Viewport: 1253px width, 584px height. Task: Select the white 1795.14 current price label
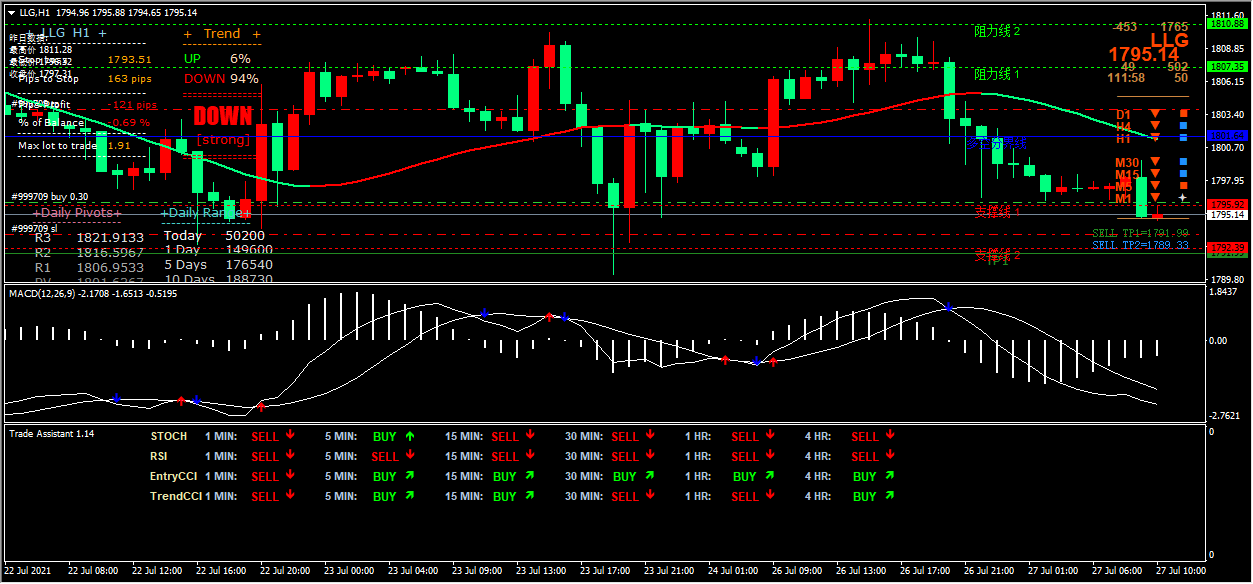tap(1226, 215)
